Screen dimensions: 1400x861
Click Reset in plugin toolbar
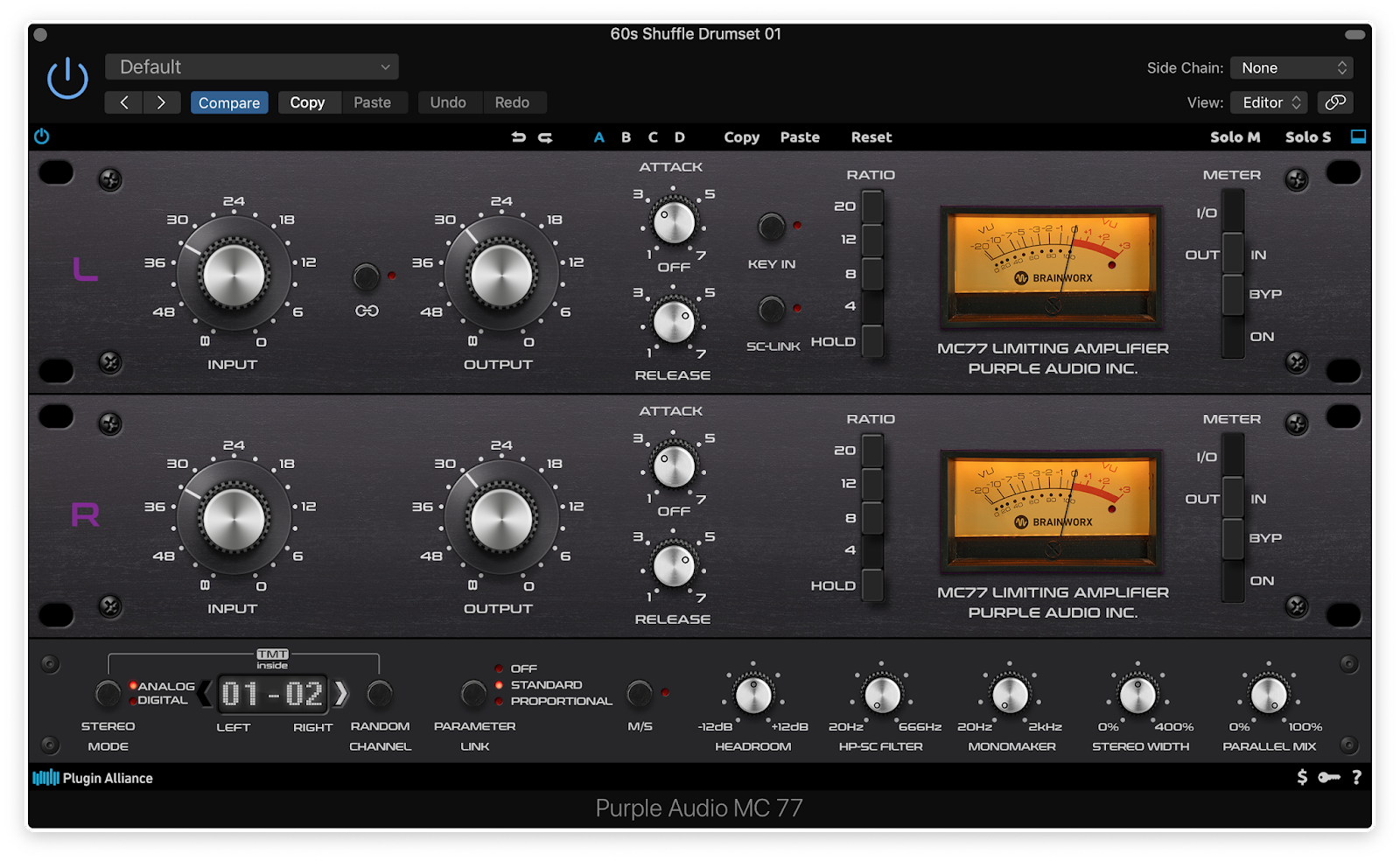click(871, 137)
